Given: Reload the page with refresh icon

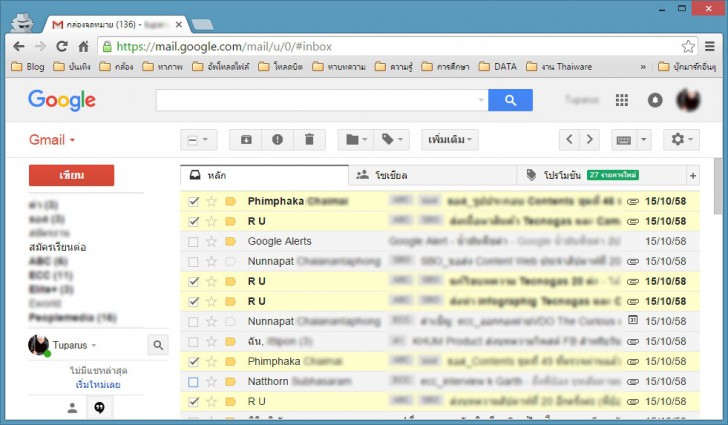Looking at the screenshot, I should [62, 46].
